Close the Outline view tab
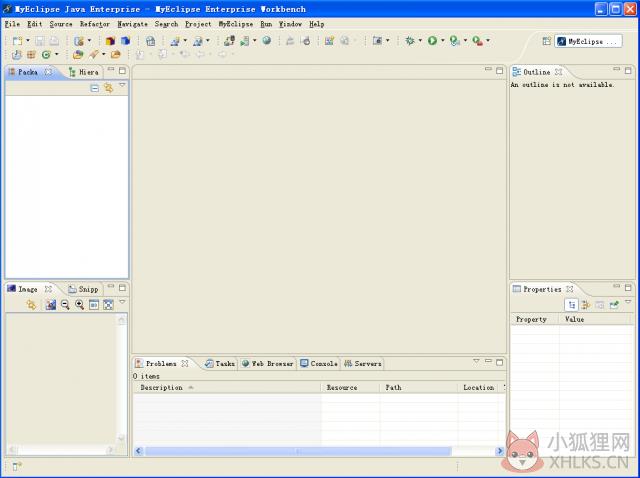640x478 pixels. (x=558, y=72)
